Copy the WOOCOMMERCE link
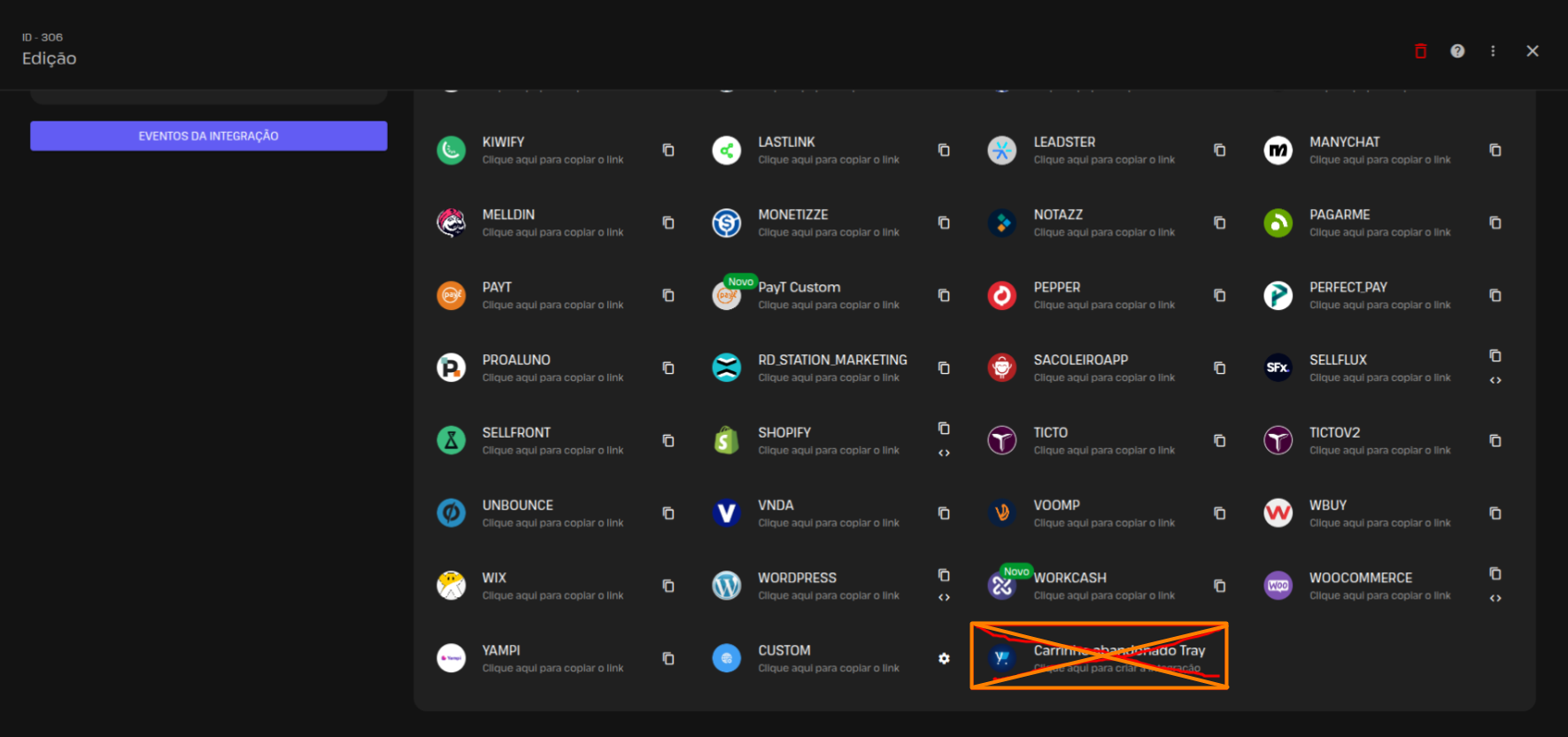 tap(1495, 574)
